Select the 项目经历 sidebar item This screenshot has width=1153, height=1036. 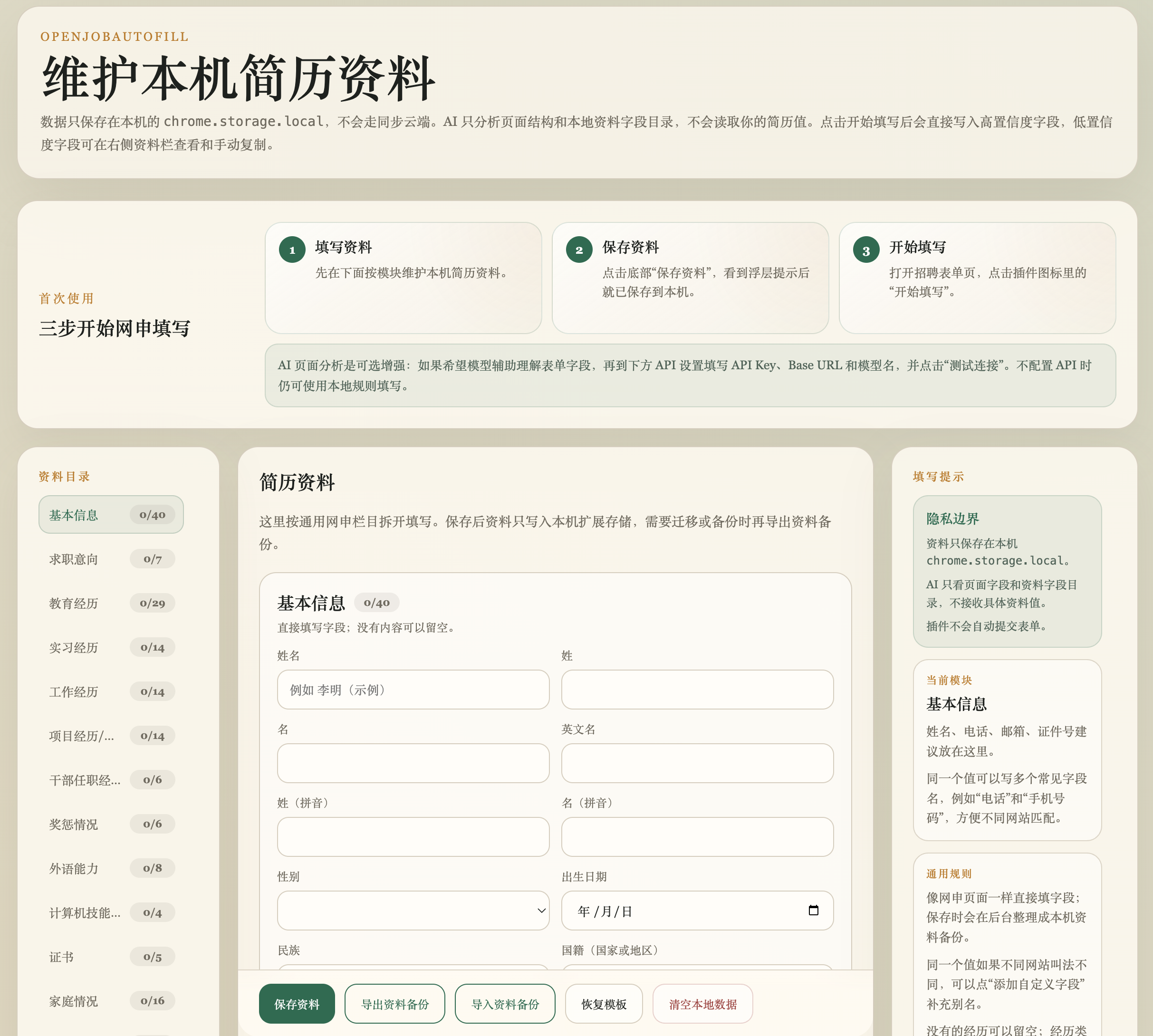(111, 736)
